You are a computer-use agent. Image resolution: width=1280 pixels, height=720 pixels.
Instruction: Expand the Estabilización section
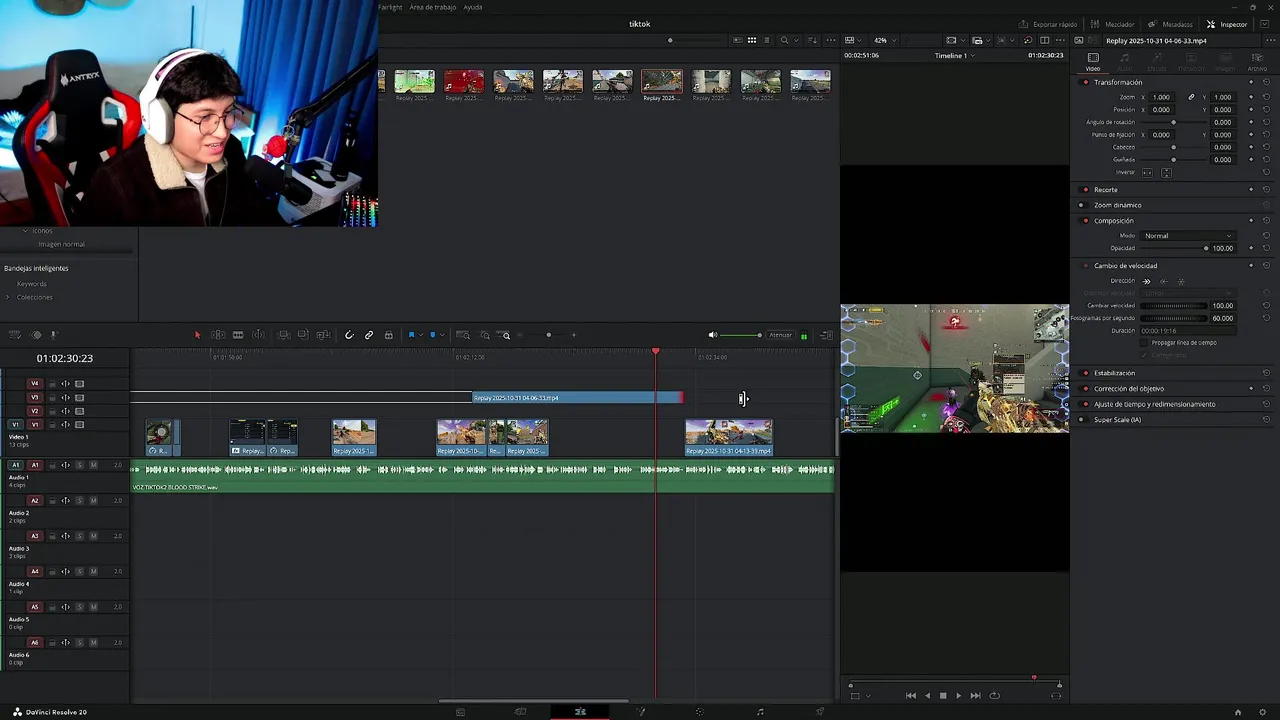1115,373
